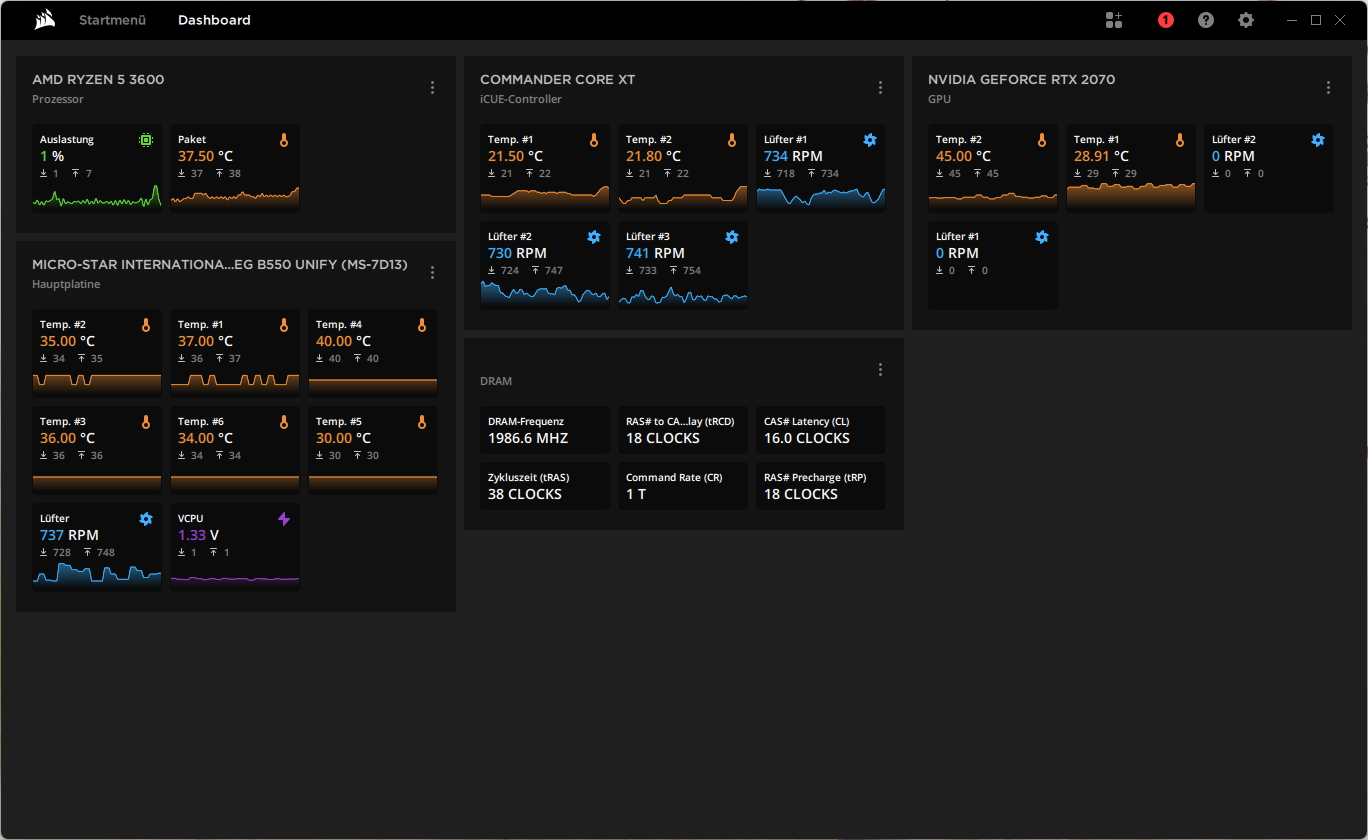This screenshot has width=1368, height=840.
Task: Click the NVIDIA GEFORCE RTX 2070 title
Action: point(1021,80)
